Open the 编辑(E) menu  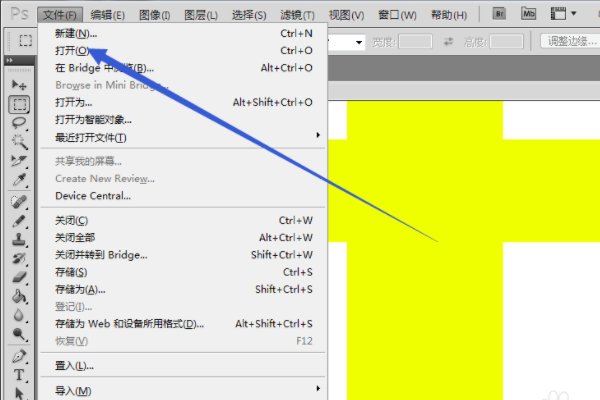coord(108,15)
